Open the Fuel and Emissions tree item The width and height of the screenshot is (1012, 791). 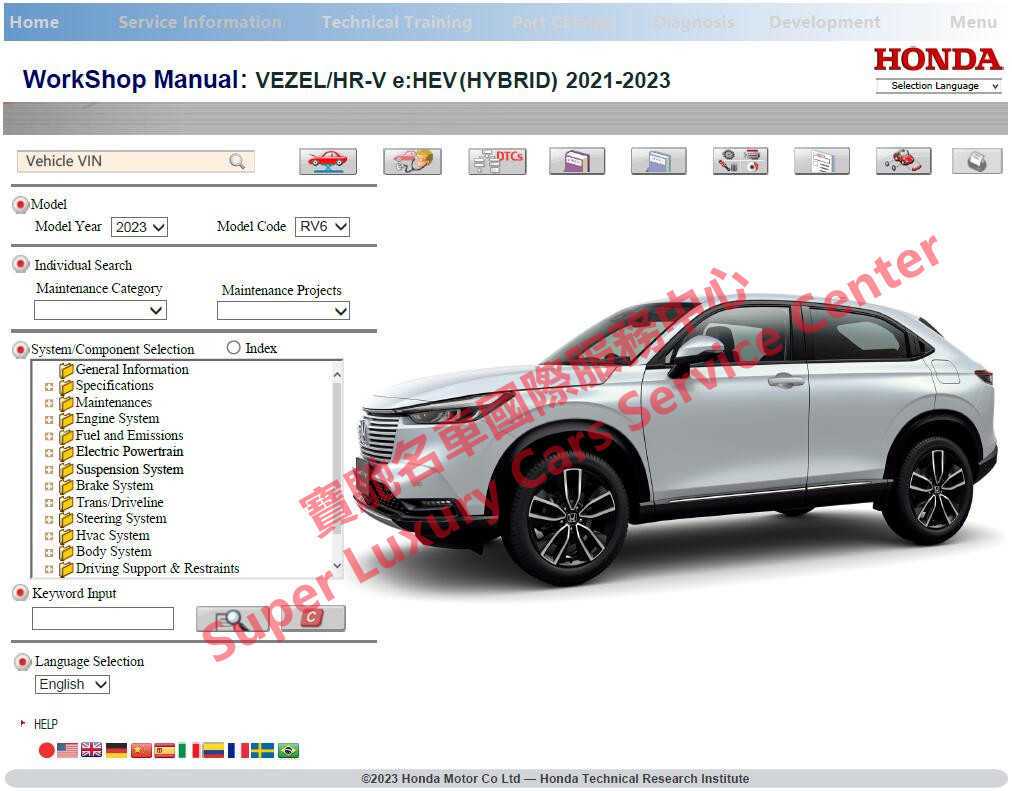[129, 436]
